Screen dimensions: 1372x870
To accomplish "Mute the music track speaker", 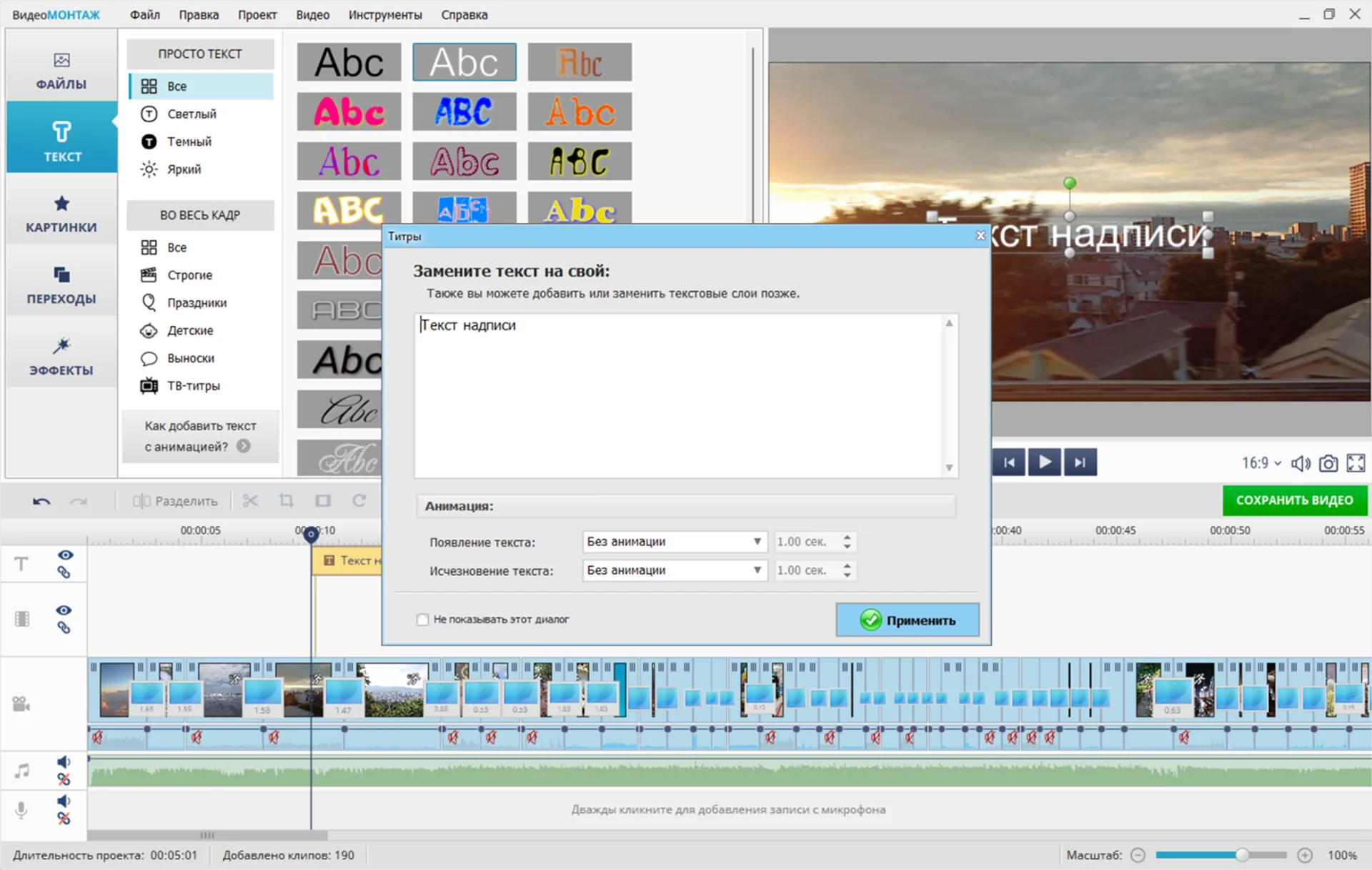I will click(64, 762).
